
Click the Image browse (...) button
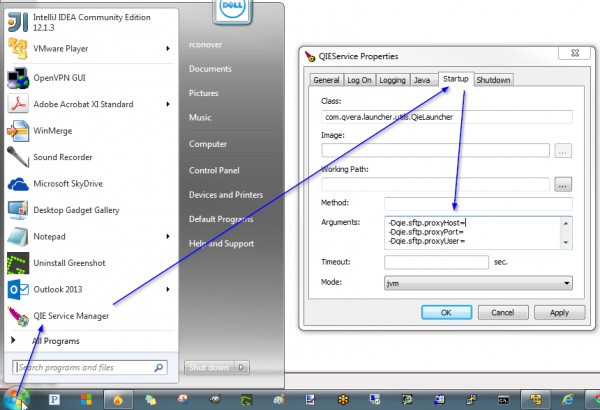click(563, 150)
